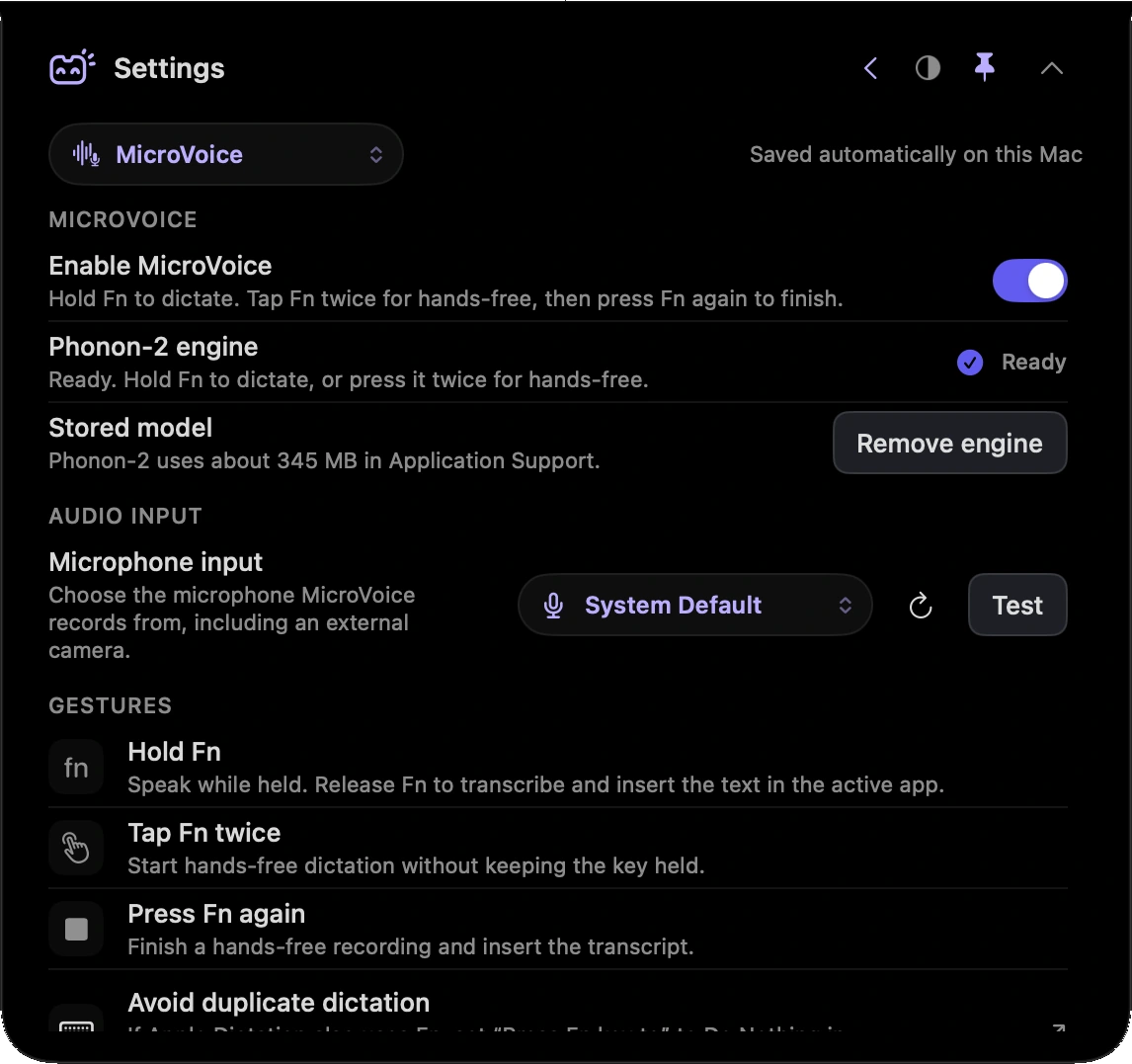Disable the Enable MicroVoice switch

[1029, 281]
